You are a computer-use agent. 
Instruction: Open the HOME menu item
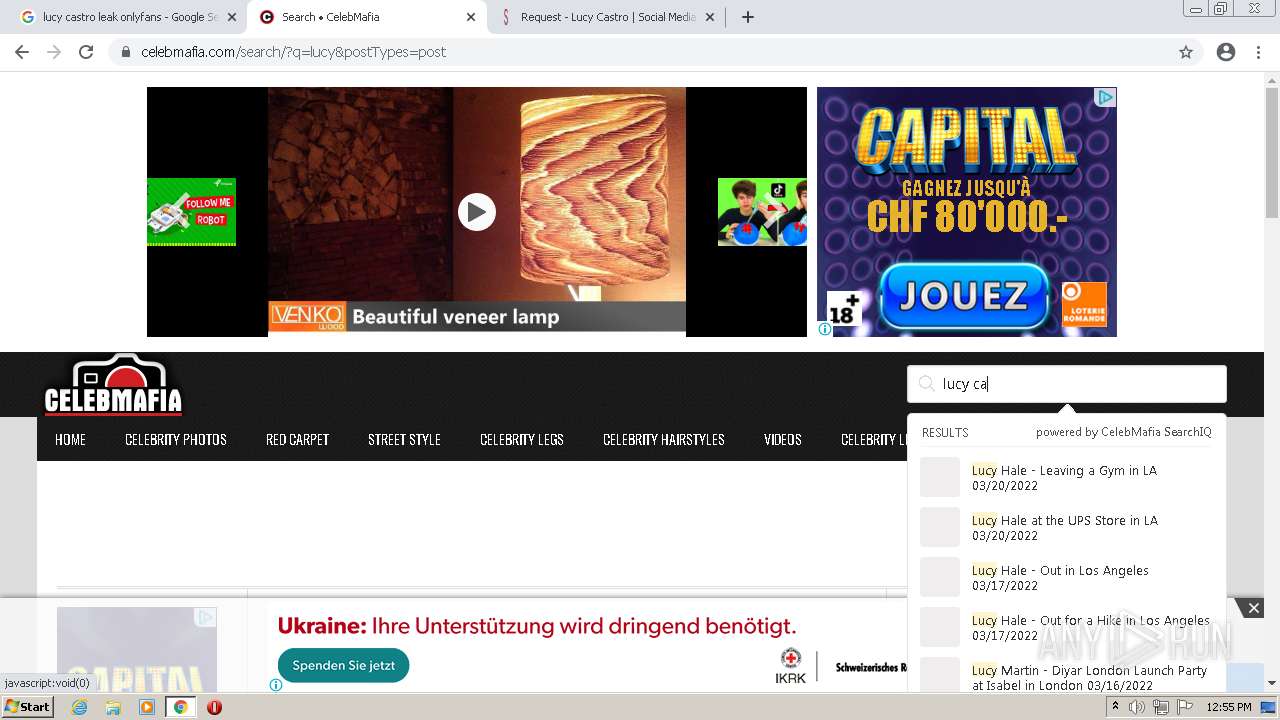tap(70, 440)
